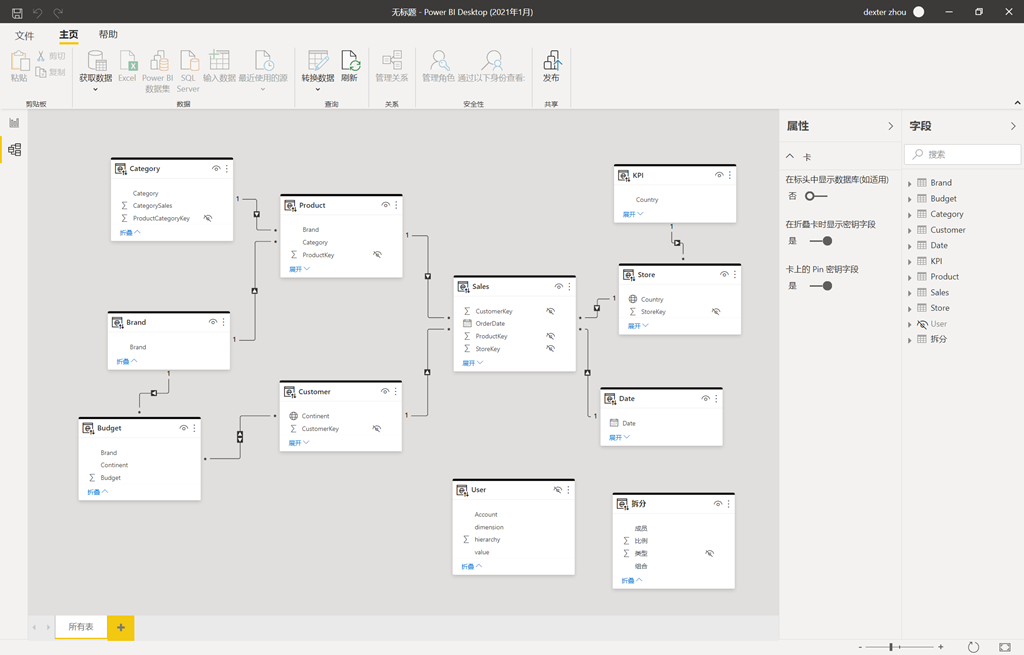
Task: Toggle visibility eye on Category table header
Action: (216, 168)
